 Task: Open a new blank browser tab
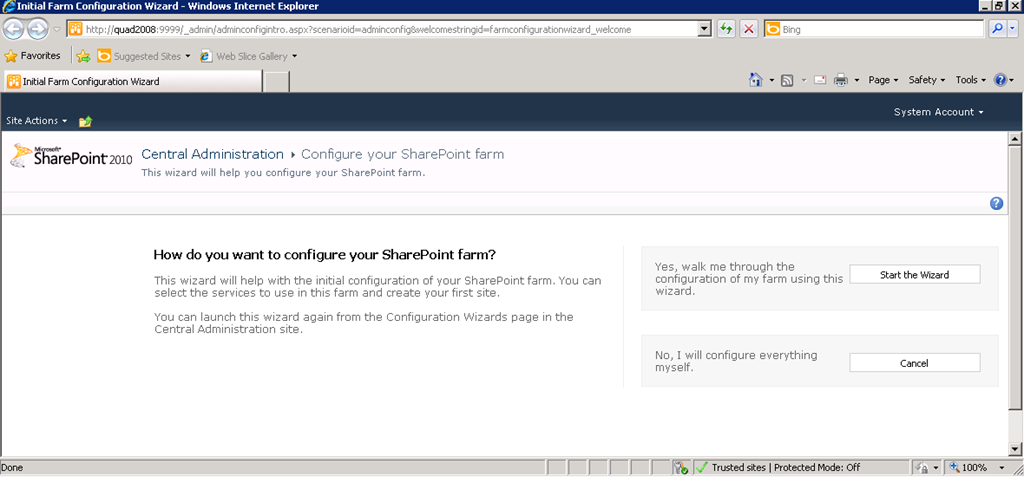tap(276, 82)
